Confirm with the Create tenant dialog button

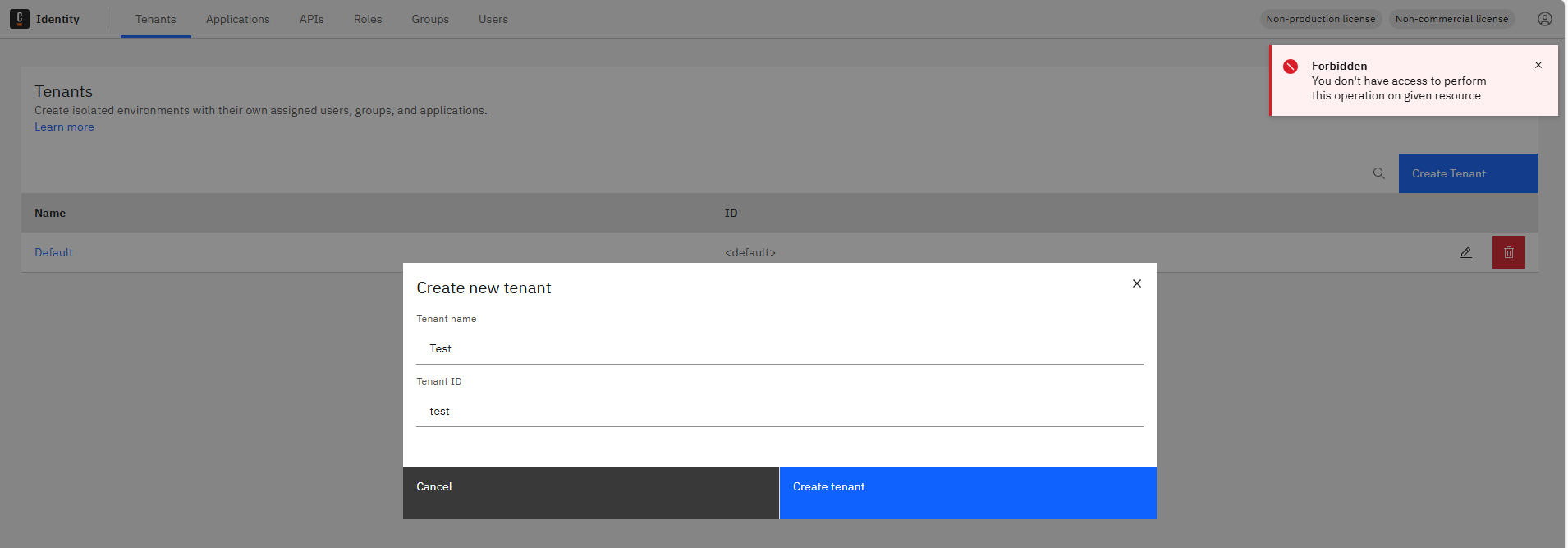967,492
